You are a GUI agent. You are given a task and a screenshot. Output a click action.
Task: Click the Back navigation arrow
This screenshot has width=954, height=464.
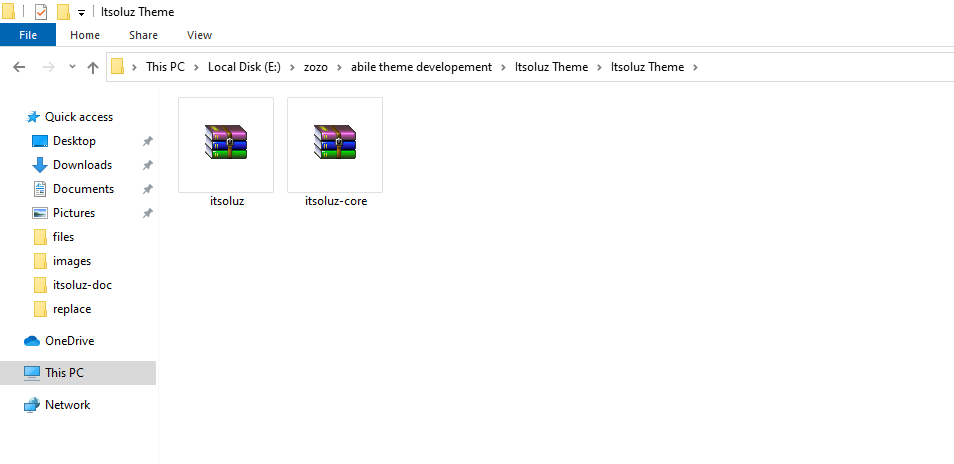tap(19, 67)
